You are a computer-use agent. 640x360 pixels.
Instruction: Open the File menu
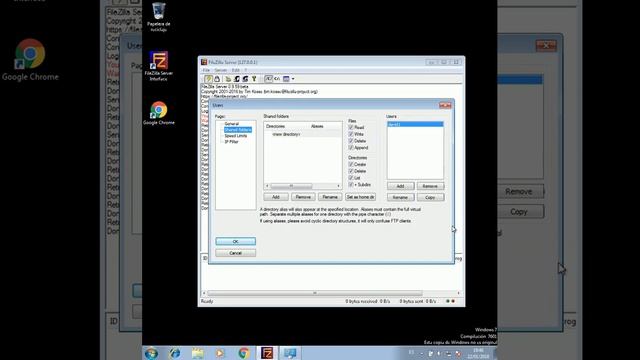206,70
